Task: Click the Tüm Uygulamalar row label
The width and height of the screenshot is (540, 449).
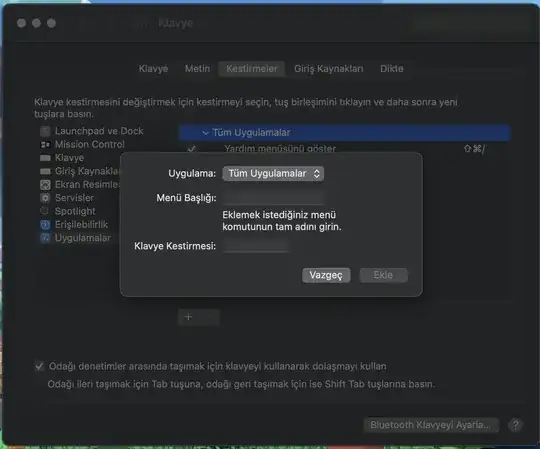Action: point(251,133)
